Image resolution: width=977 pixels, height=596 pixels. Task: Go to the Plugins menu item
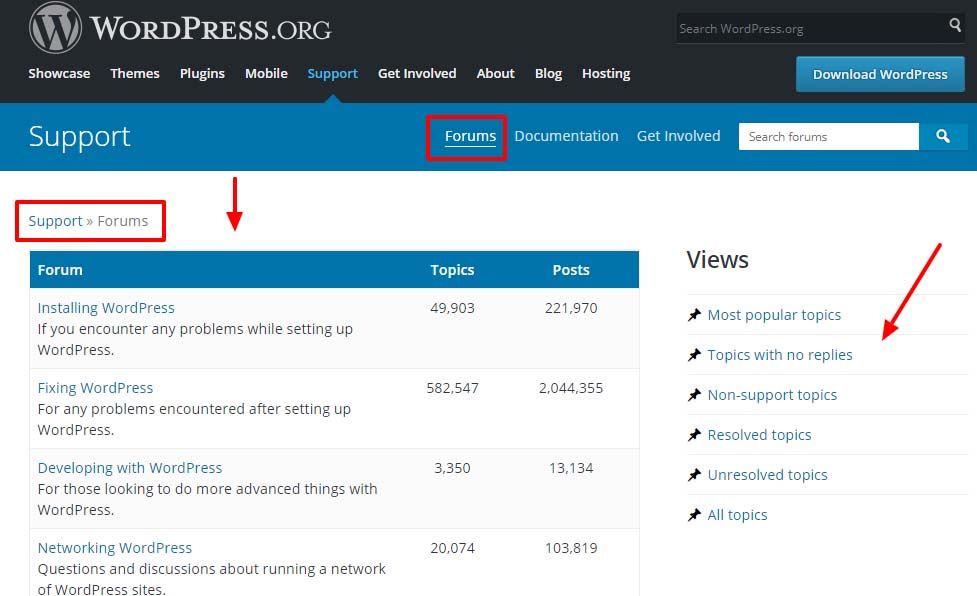point(202,73)
